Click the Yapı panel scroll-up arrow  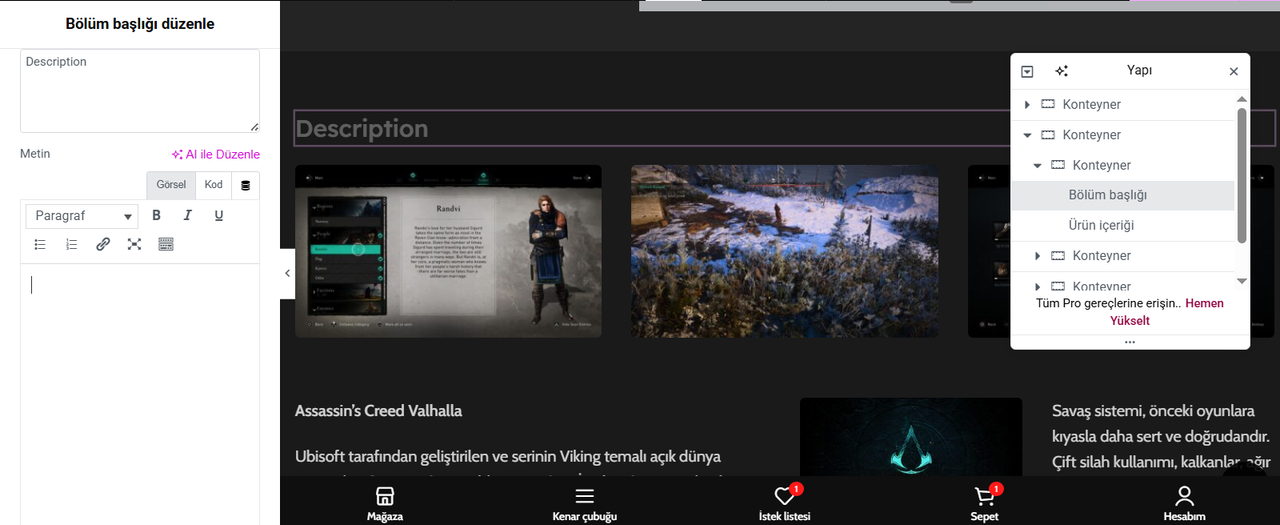[1242, 99]
